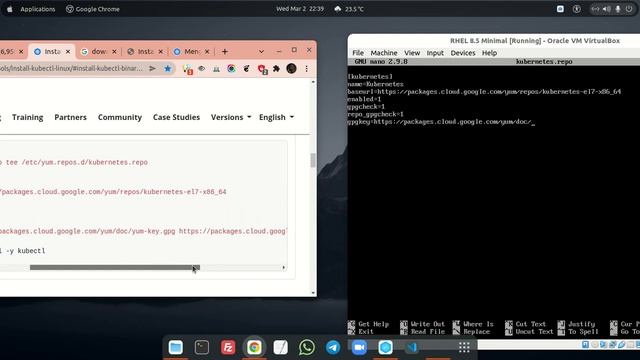The height and width of the screenshot is (360, 640).
Task: Open the English language dropdown
Action: point(276,117)
